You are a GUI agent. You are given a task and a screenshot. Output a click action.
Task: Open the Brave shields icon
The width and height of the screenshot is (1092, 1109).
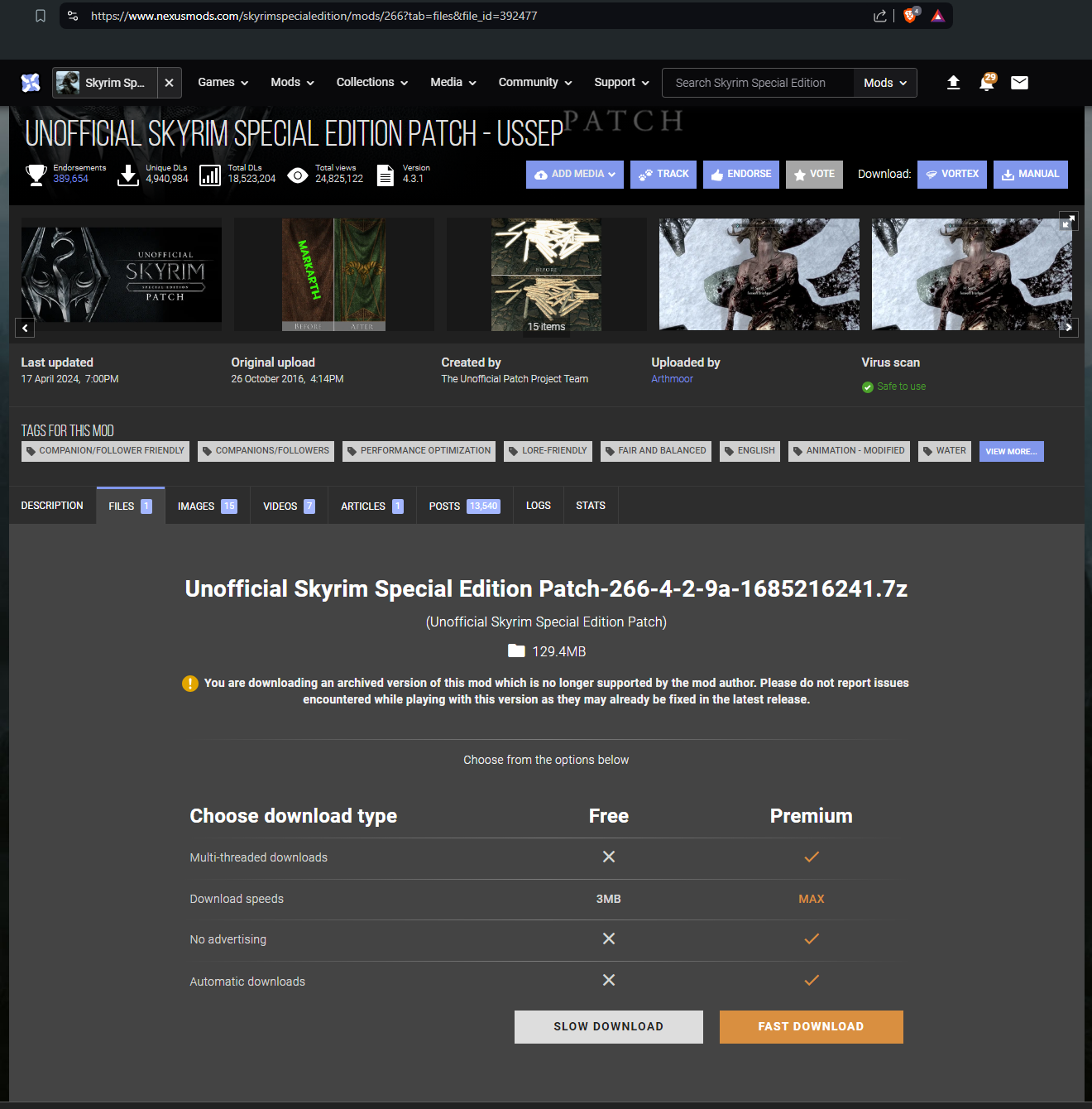tap(910, 16)
